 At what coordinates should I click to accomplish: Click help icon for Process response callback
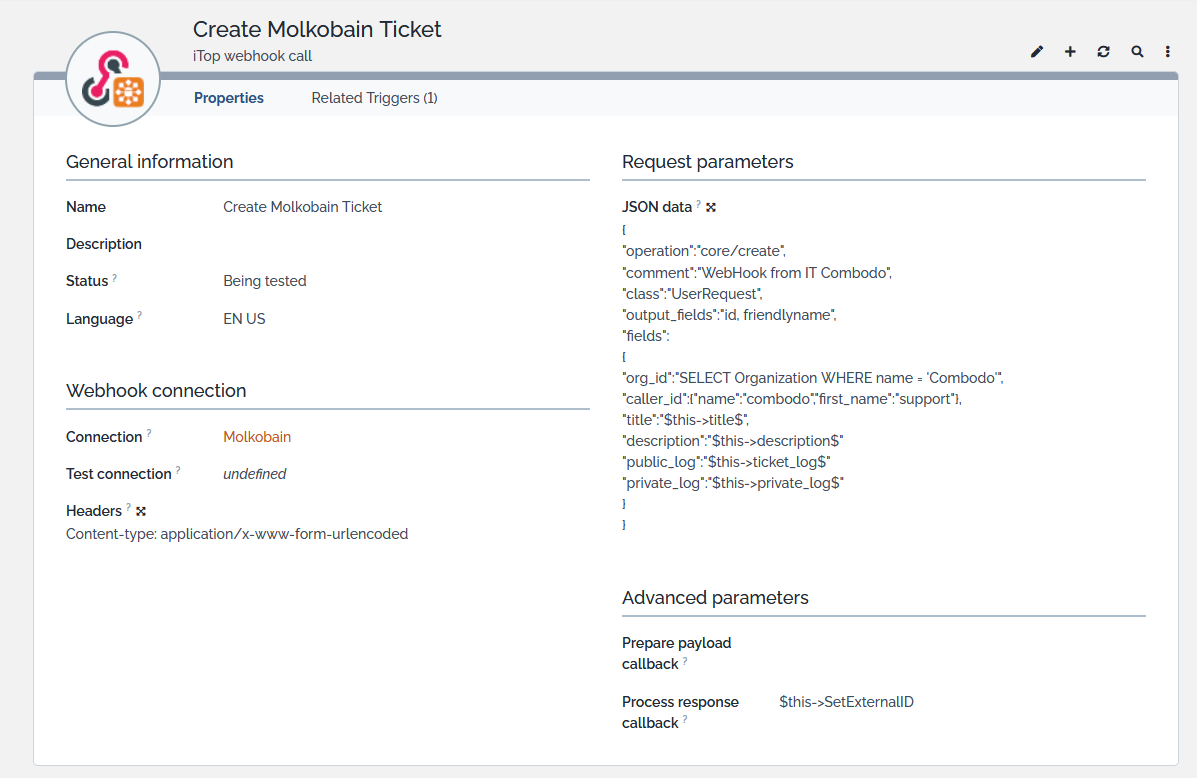coord(685,720)
